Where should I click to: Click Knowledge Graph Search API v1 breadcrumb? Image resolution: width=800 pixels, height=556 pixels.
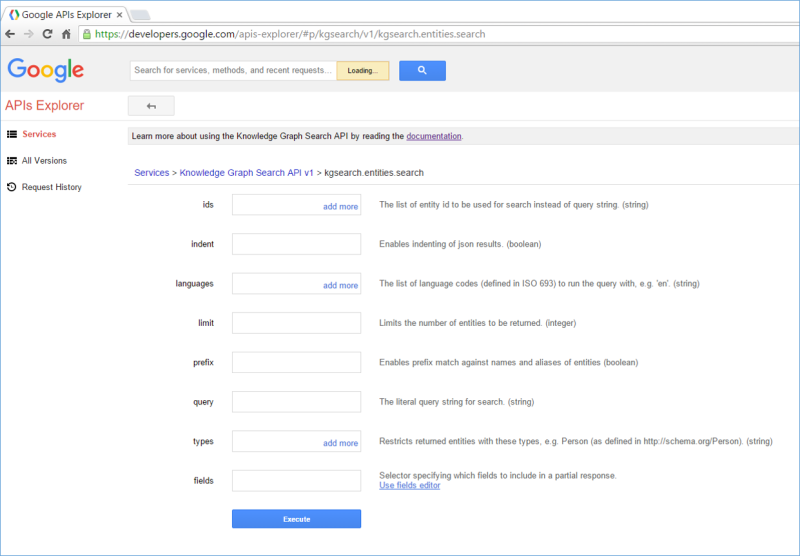coord(246,173)
